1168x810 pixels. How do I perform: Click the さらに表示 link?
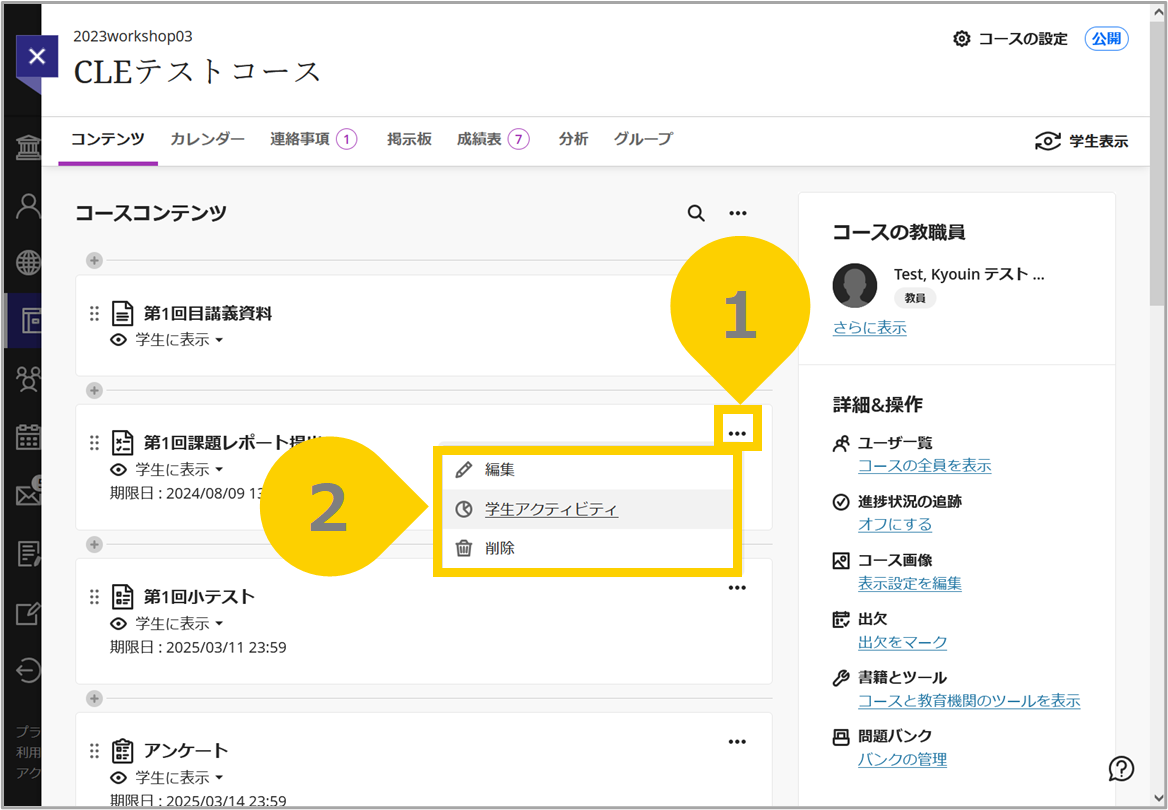coord(869,327)
